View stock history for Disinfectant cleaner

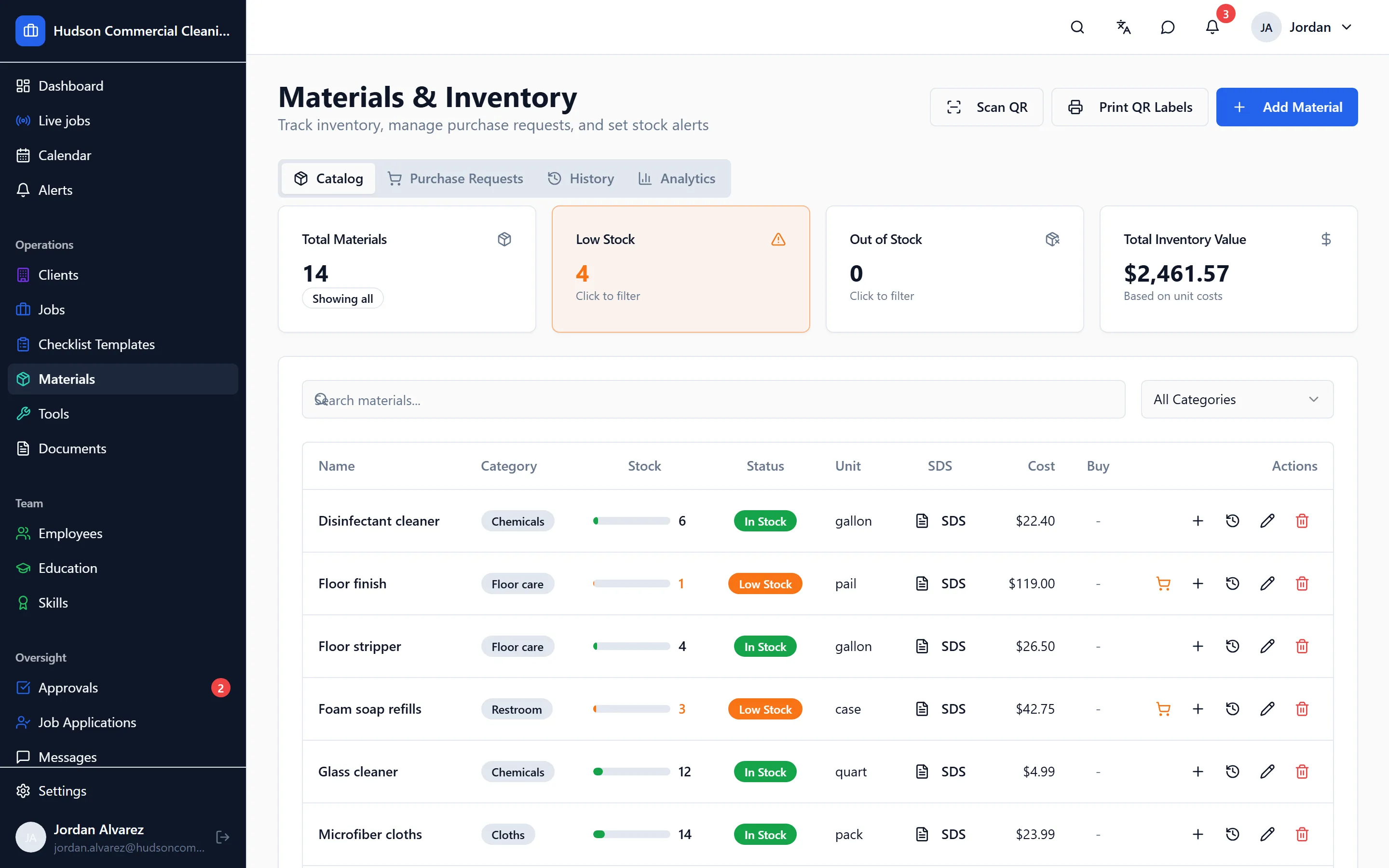tap(1232, 521)
